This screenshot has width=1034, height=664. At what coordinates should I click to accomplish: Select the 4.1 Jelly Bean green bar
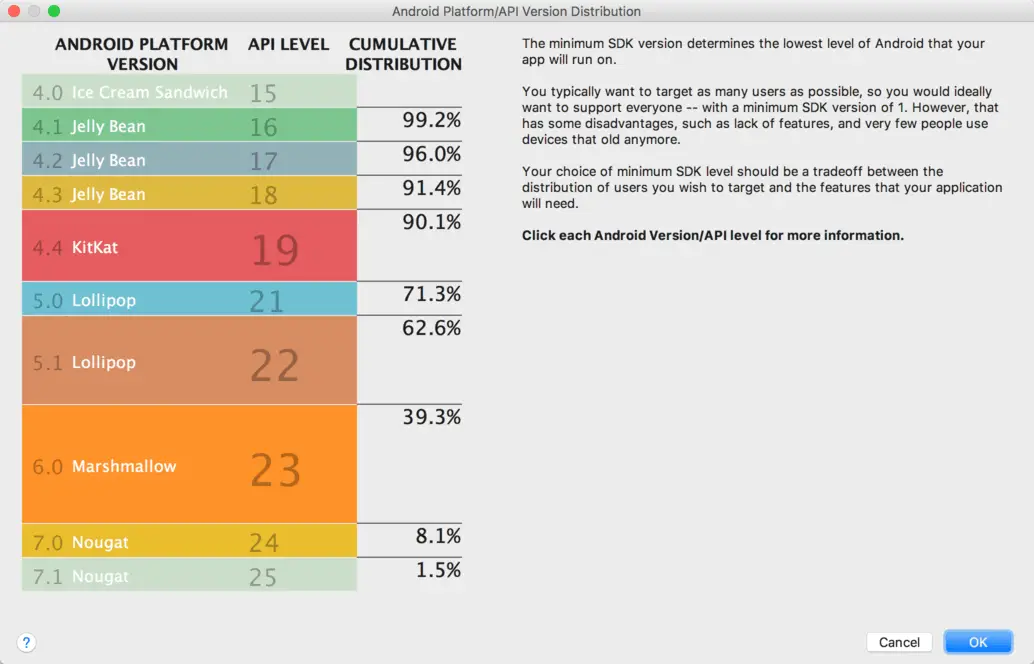[x=189, y=126]
